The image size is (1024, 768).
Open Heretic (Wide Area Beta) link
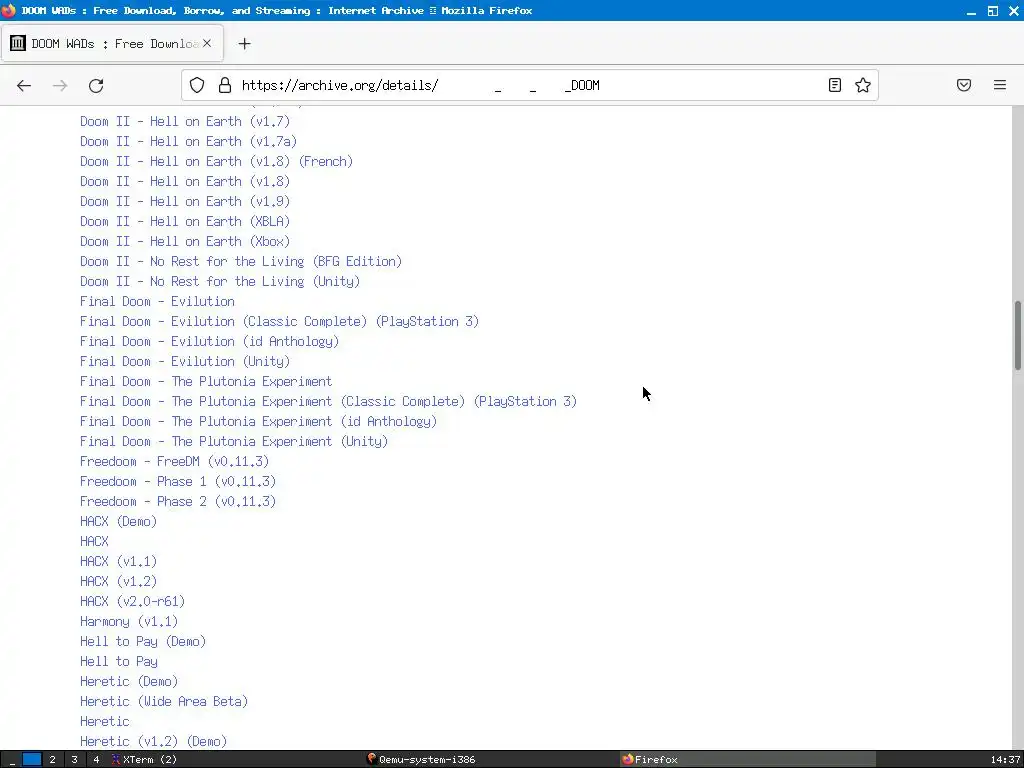164,702
